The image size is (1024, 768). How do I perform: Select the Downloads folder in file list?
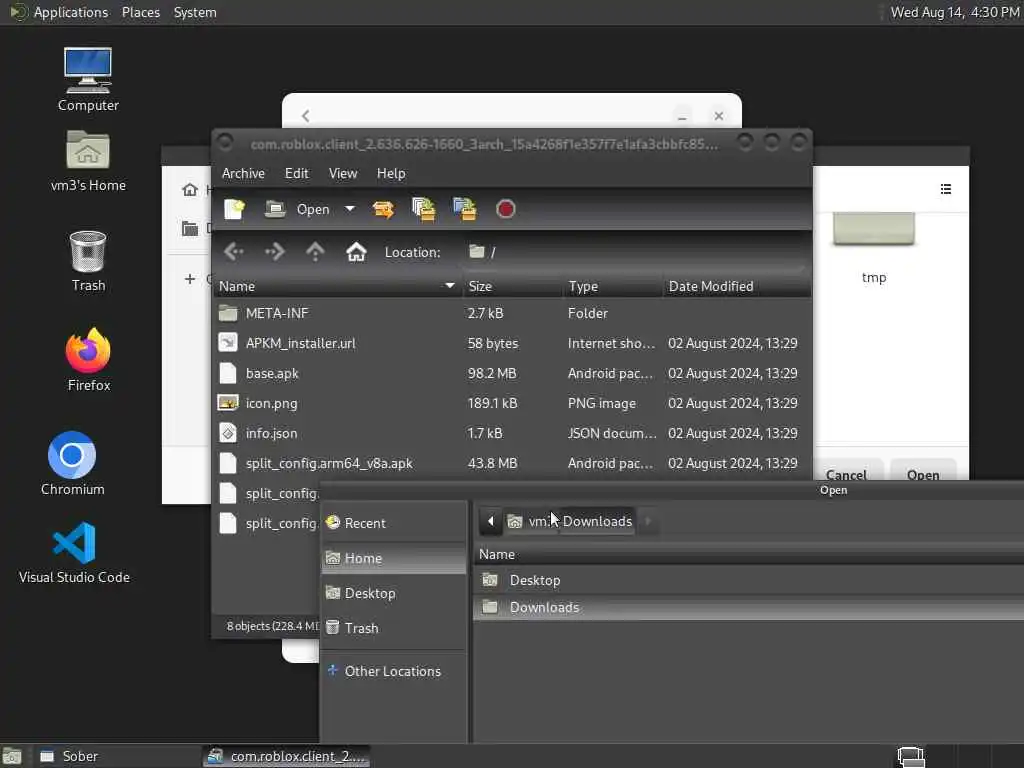coord(748,607)
